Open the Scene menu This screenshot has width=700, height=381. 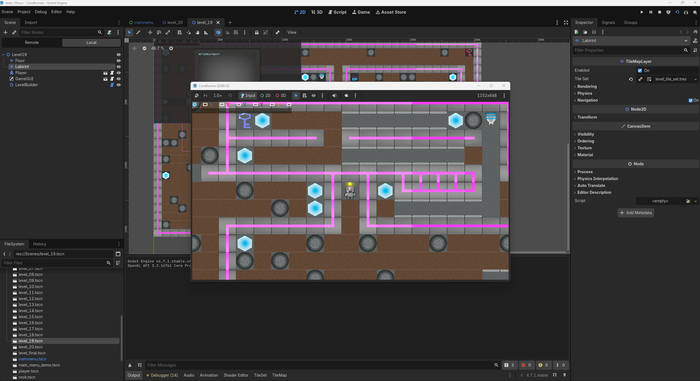[8, 12]
